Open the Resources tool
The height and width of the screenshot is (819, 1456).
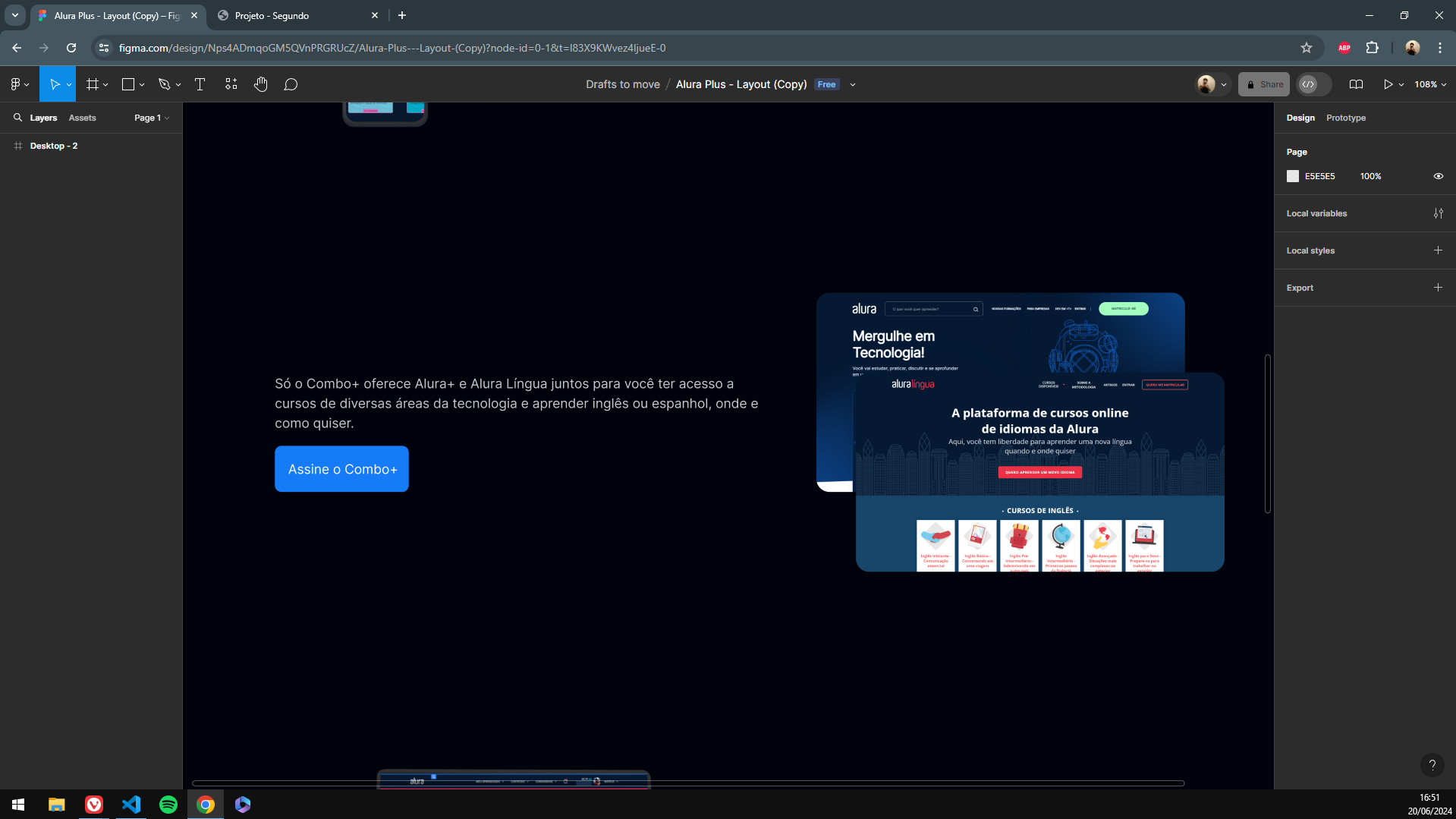tap(231, 84)
